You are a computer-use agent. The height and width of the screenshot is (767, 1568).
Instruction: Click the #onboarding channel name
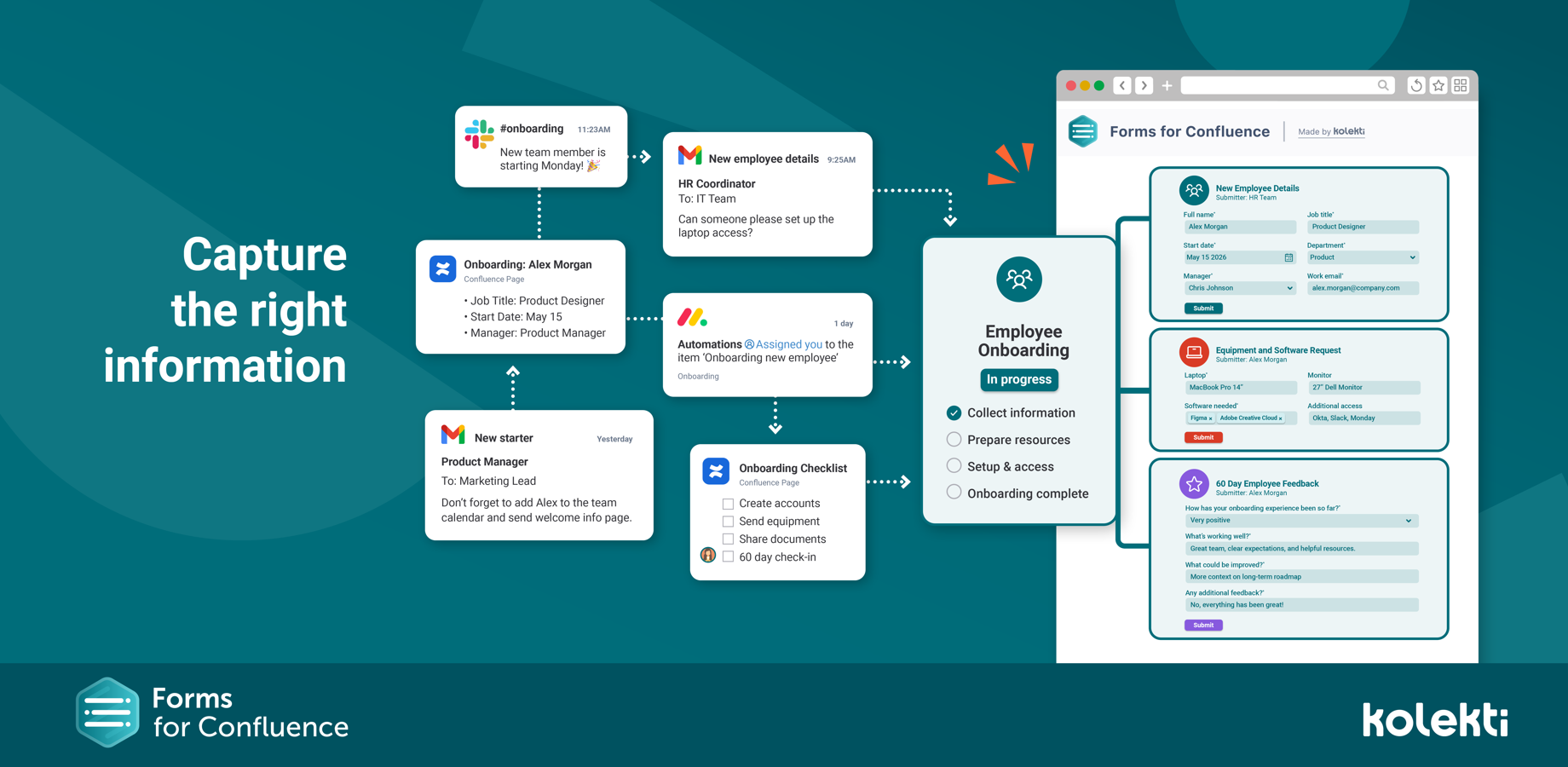tap(532, 129)
